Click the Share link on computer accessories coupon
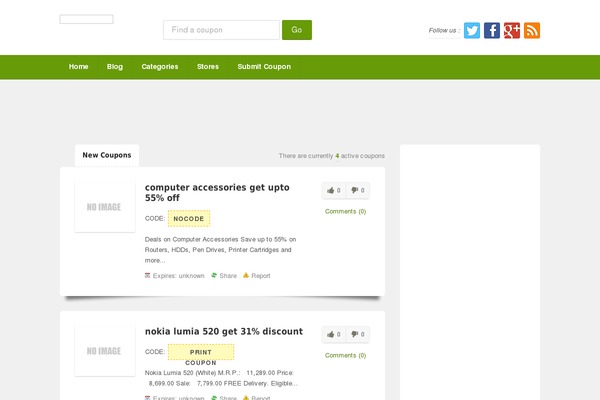 228,276
